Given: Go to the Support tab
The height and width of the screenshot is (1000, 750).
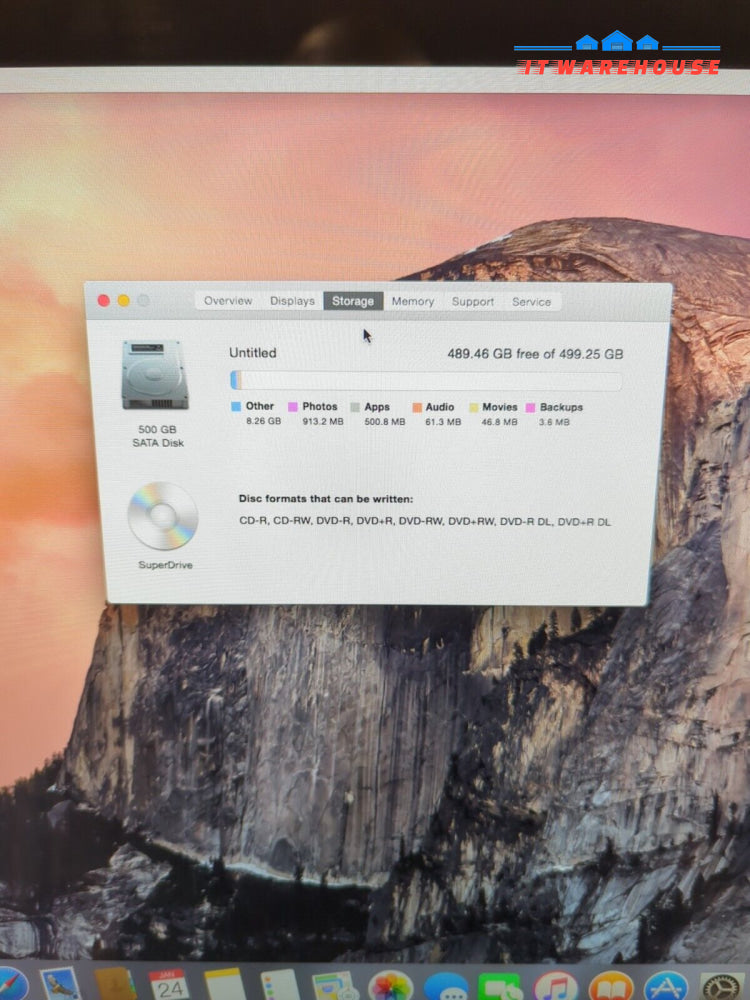Looking at the screenshot, I should 472,301.
